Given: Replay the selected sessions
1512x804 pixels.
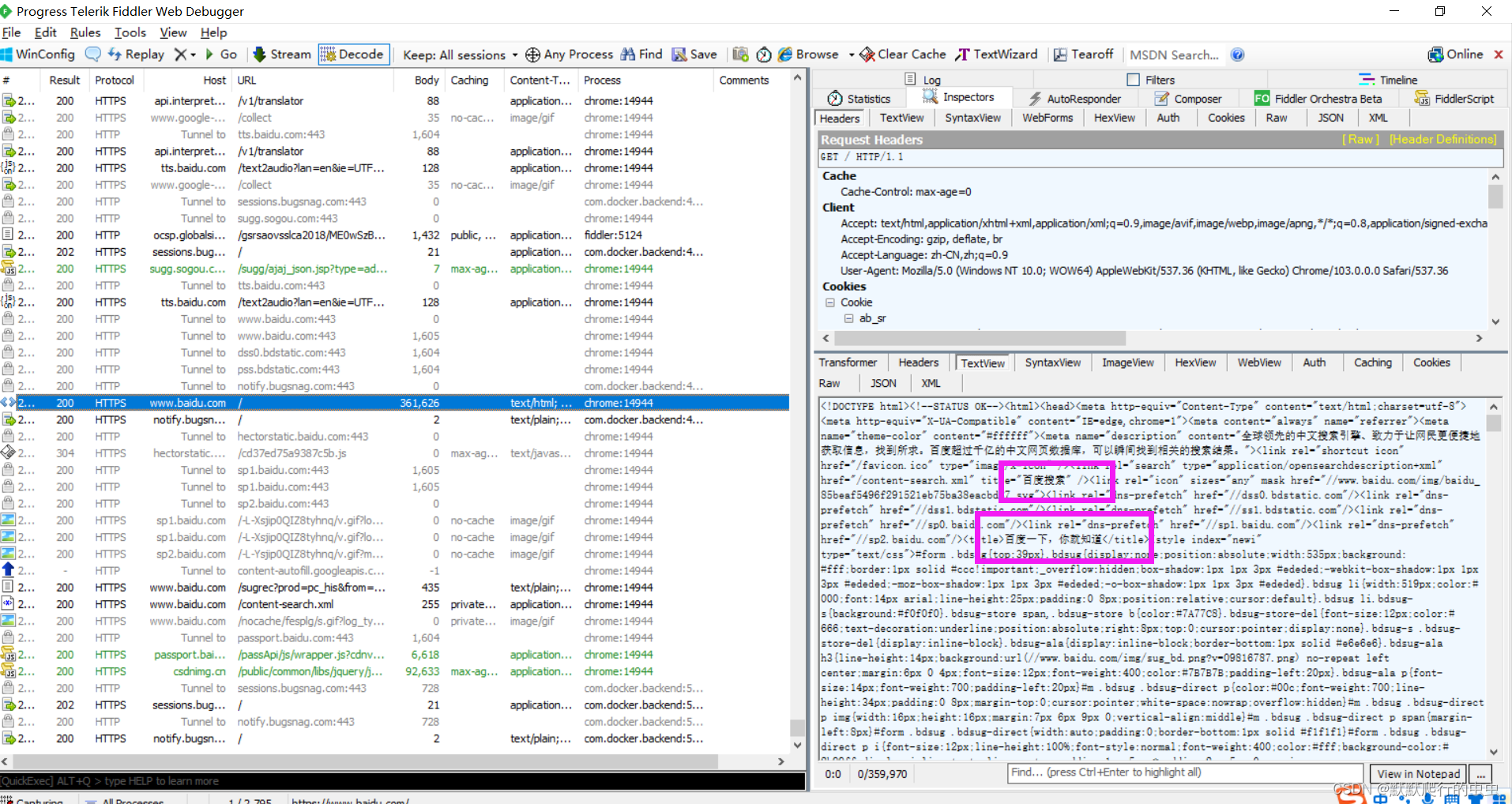Looking at the screenshot, I should (x=136, y=54).
